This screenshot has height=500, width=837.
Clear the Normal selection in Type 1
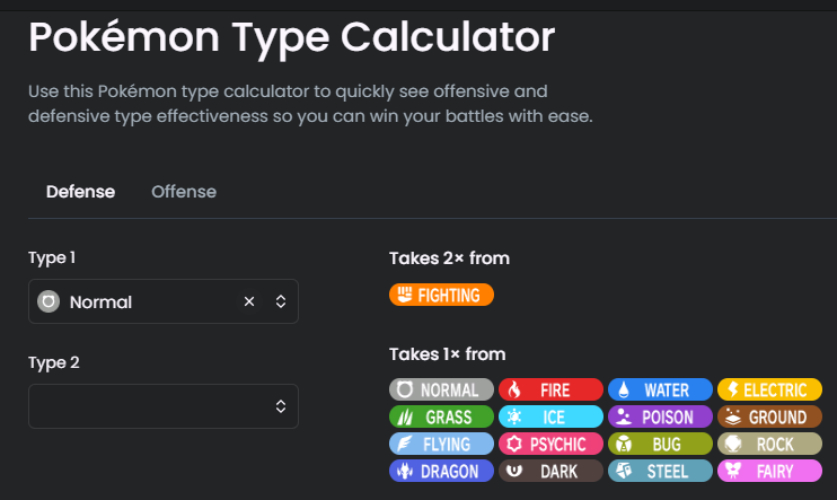(x=249, y=301)
